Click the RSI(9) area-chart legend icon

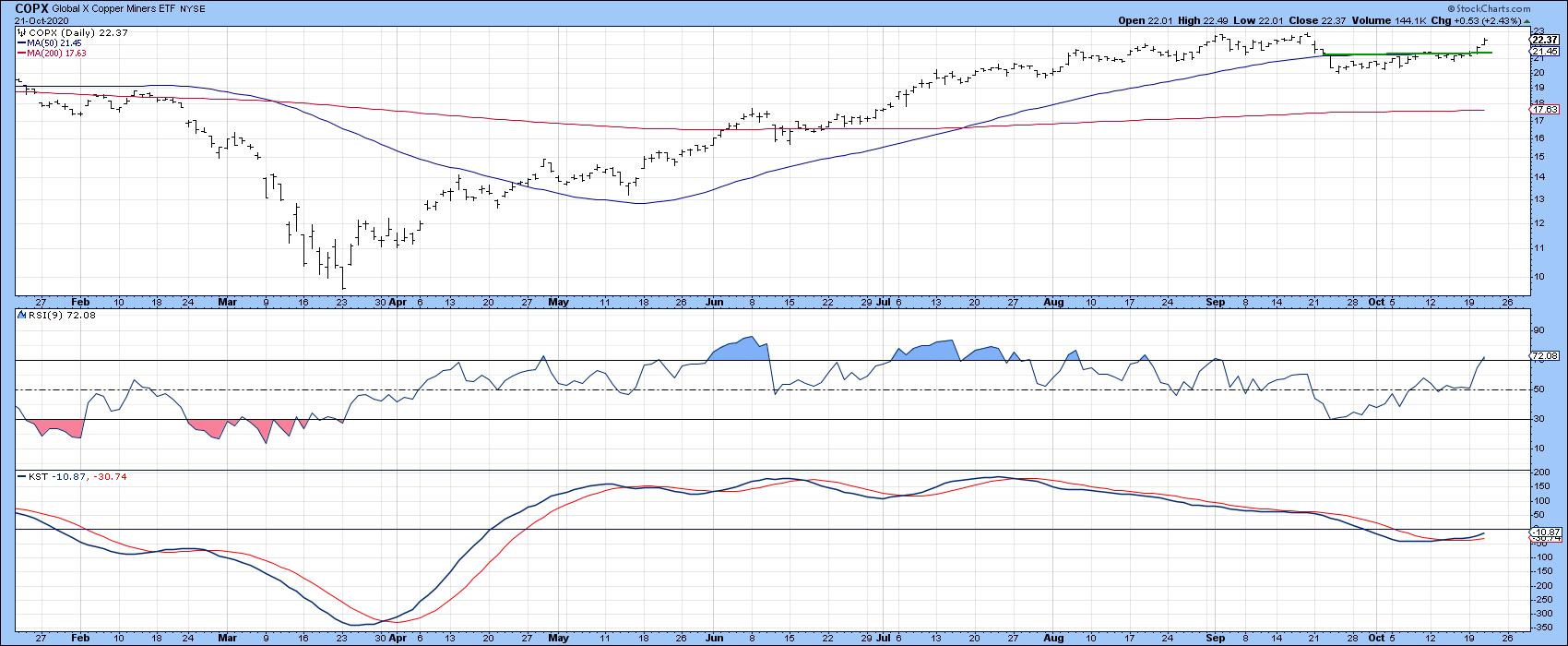click(20, 317)
